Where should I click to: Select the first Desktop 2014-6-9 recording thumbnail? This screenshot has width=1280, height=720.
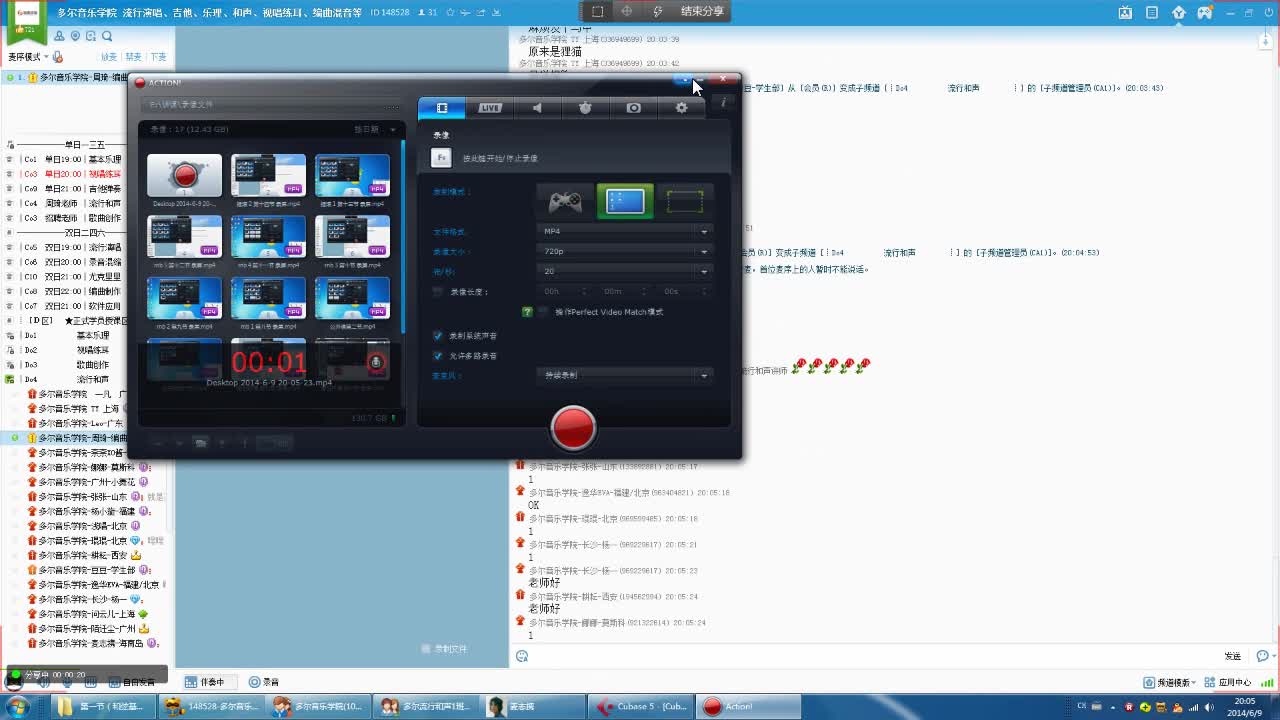[184, 177]
